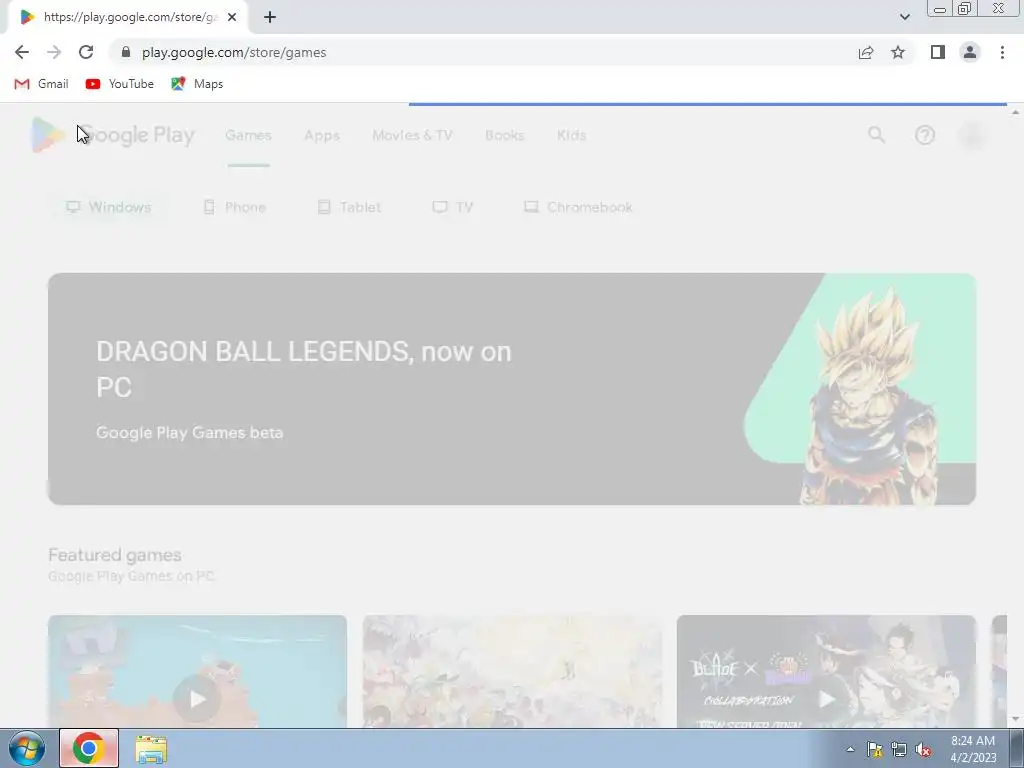The image size is (1024, 768).
Task: Open Chrome profile avatar menu
Action: click(x=970, y=52)
